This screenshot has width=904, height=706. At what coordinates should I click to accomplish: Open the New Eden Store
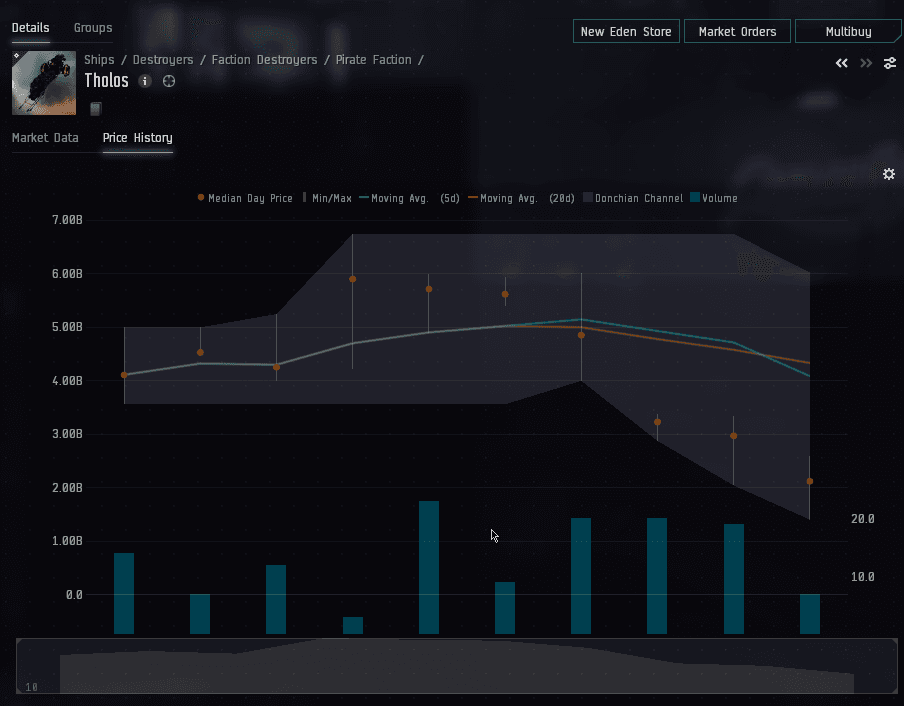(626, 32)
